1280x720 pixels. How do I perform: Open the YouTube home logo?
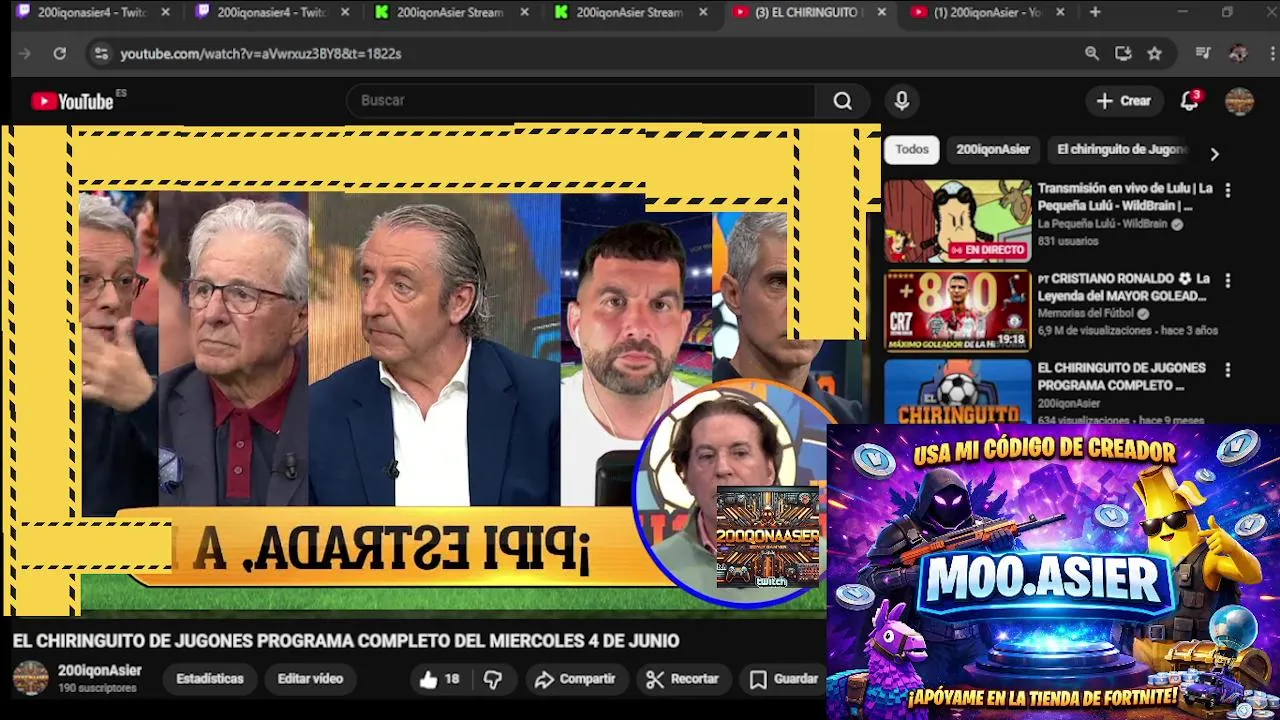[x=72, y=101]
